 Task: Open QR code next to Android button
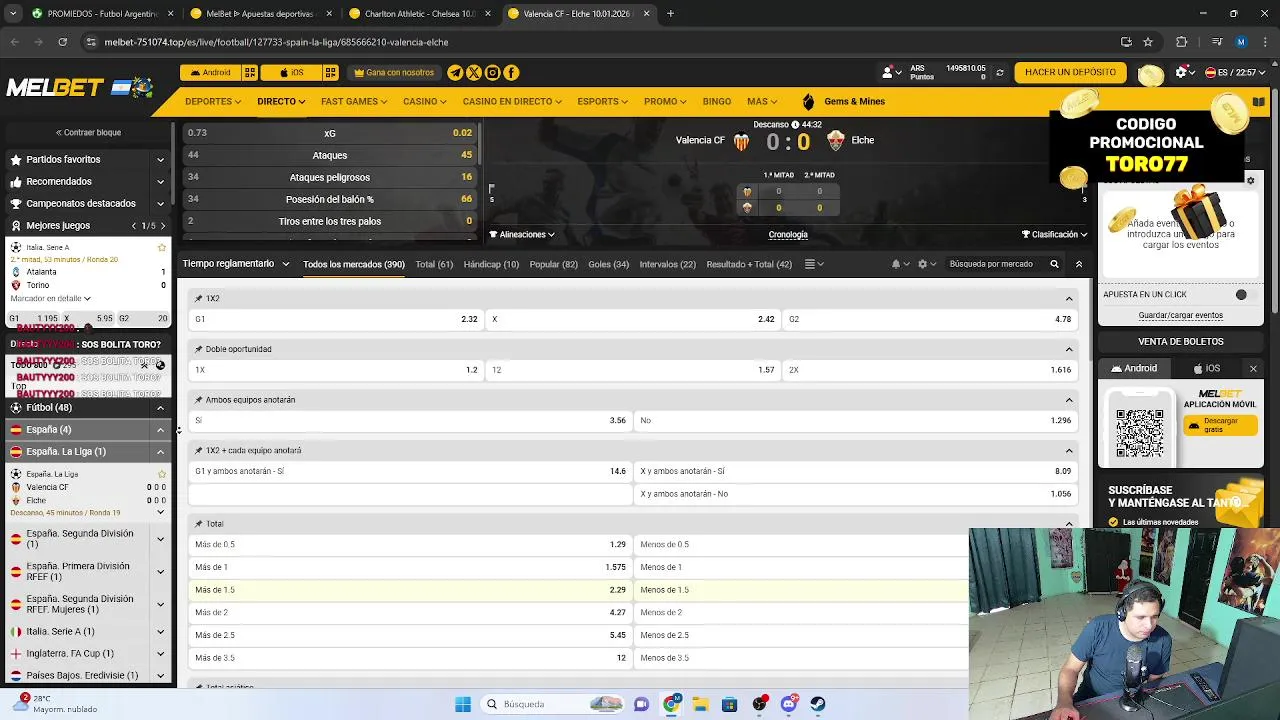250,72
